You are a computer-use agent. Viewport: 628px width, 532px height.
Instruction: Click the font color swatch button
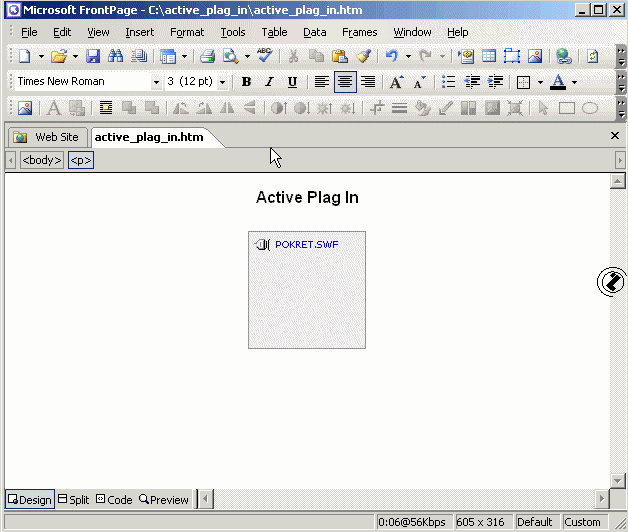558,82
